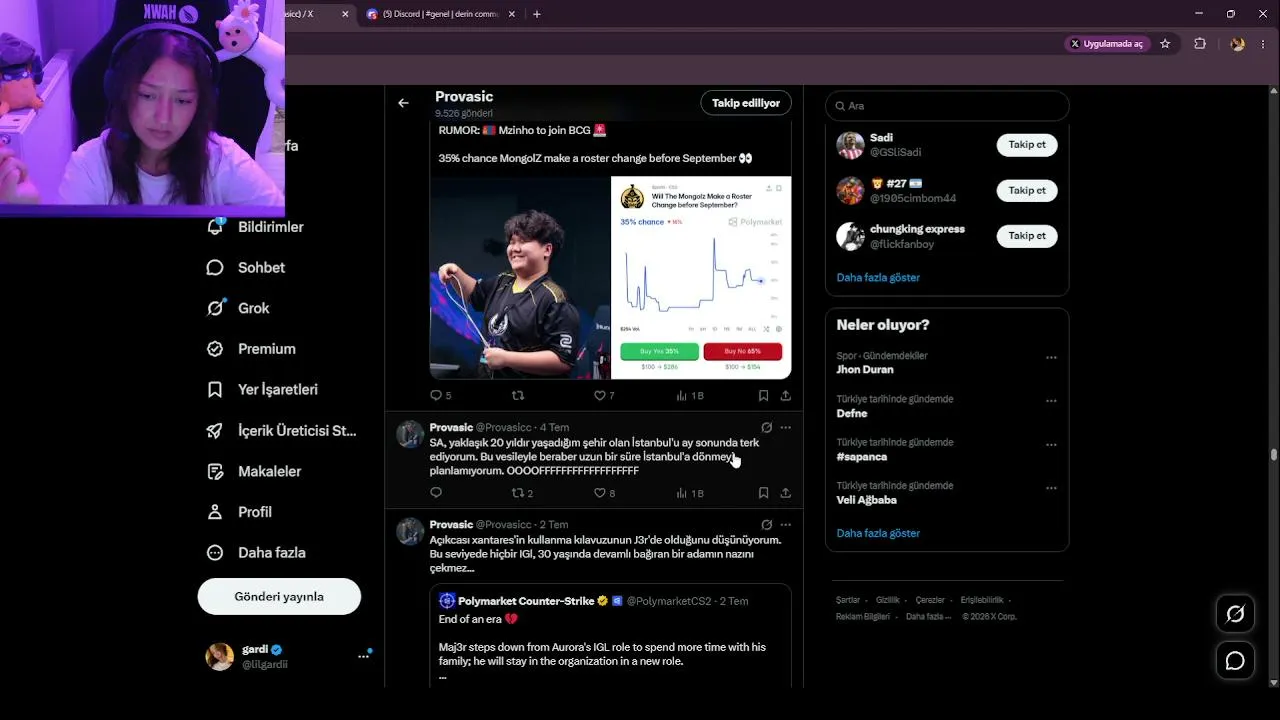The height and width of the screenshot is (720, 1280).
Task: Show more follow suggestions with Daha fazla göster
Action: click(878, 277)
